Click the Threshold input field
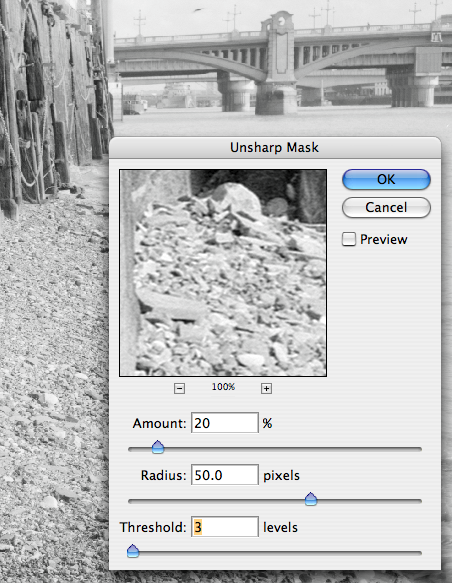The height and width of the screenshot is (583, 452). [x=225, y=527]
